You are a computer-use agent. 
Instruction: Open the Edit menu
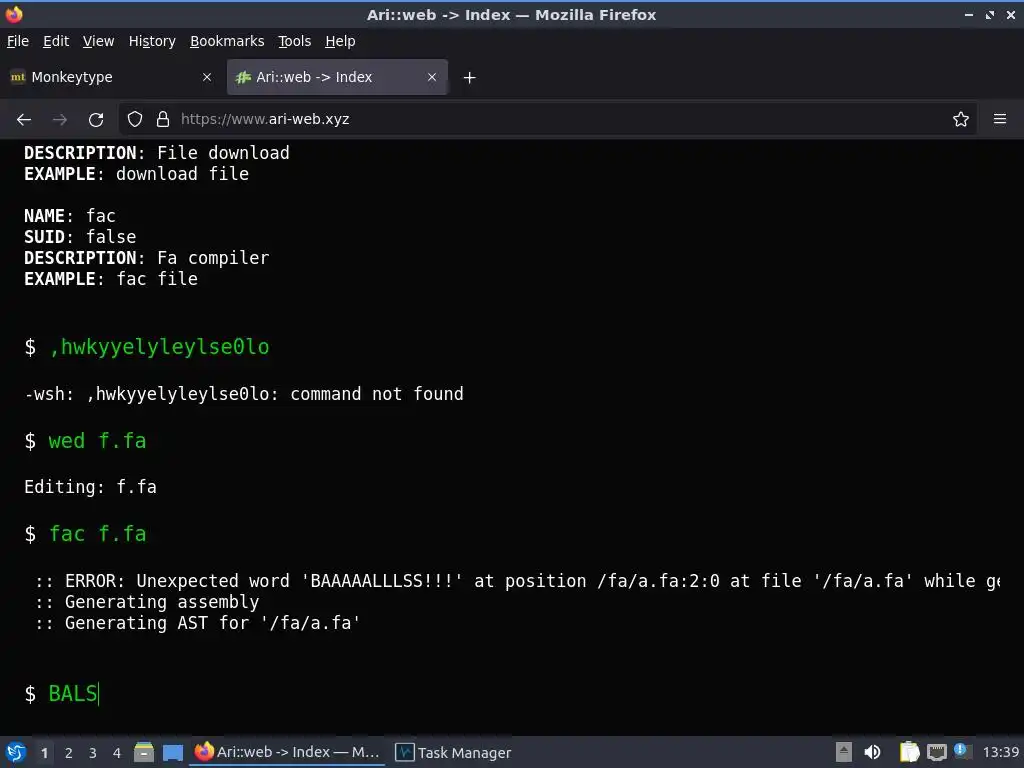click(56, 41)
